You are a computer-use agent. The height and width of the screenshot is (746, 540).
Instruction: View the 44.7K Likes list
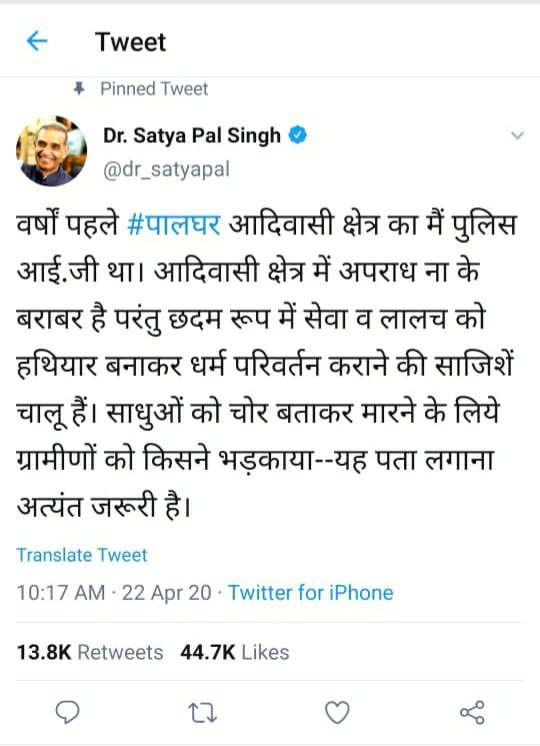(235, 652)
